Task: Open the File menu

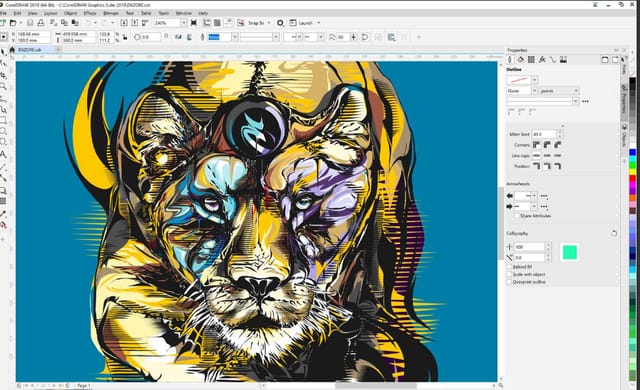Action: point(3,13)
